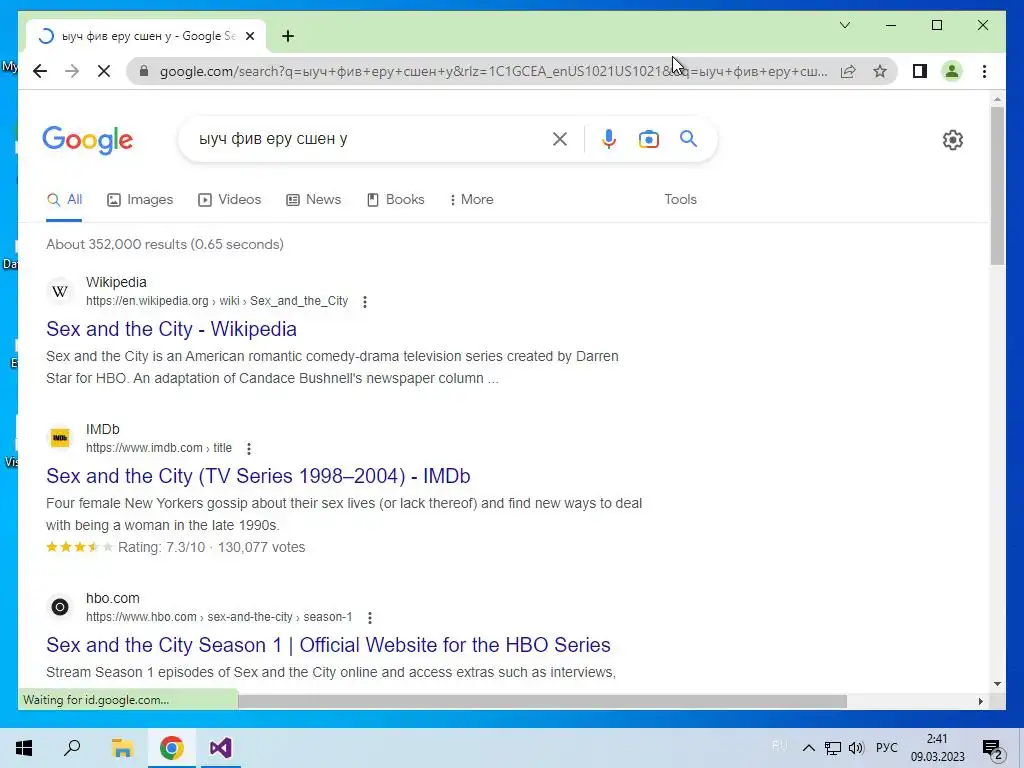Show hidden tray icons
The width and height of the screenshot is (1024, 768).
click(808, 748)
